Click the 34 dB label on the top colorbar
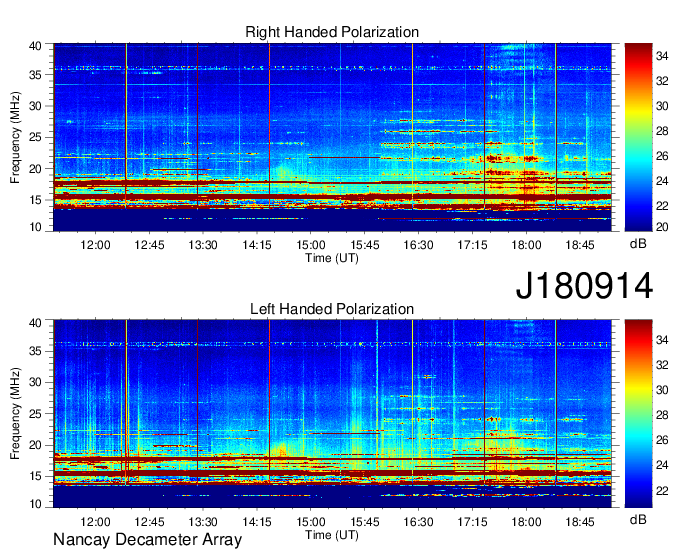This screenshot has height=552, width=680. tap(662, 56)
